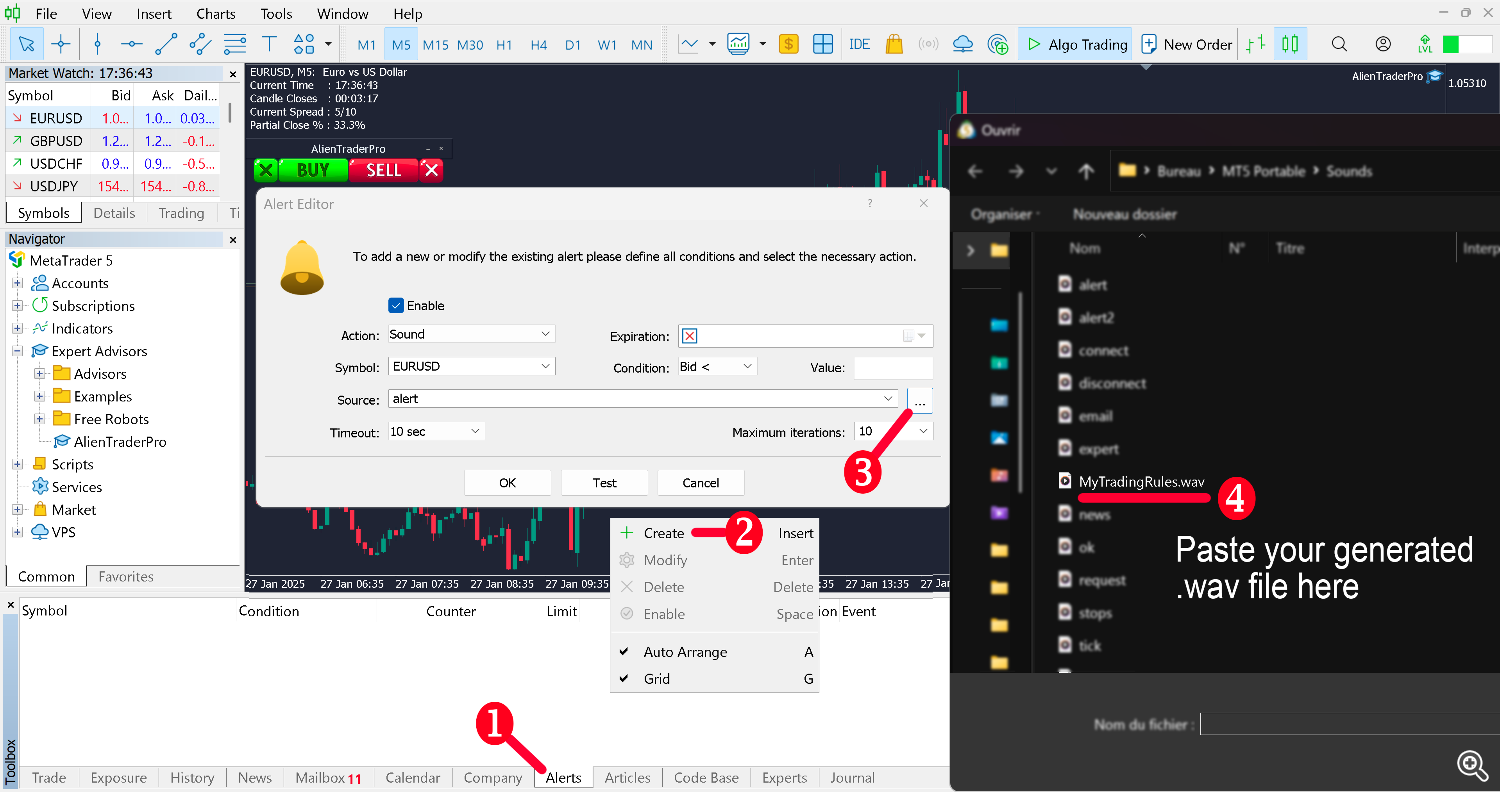The height and width of the screenshot is (792, 1500).
Task: Select the text label tool
Action: (269, 44)
